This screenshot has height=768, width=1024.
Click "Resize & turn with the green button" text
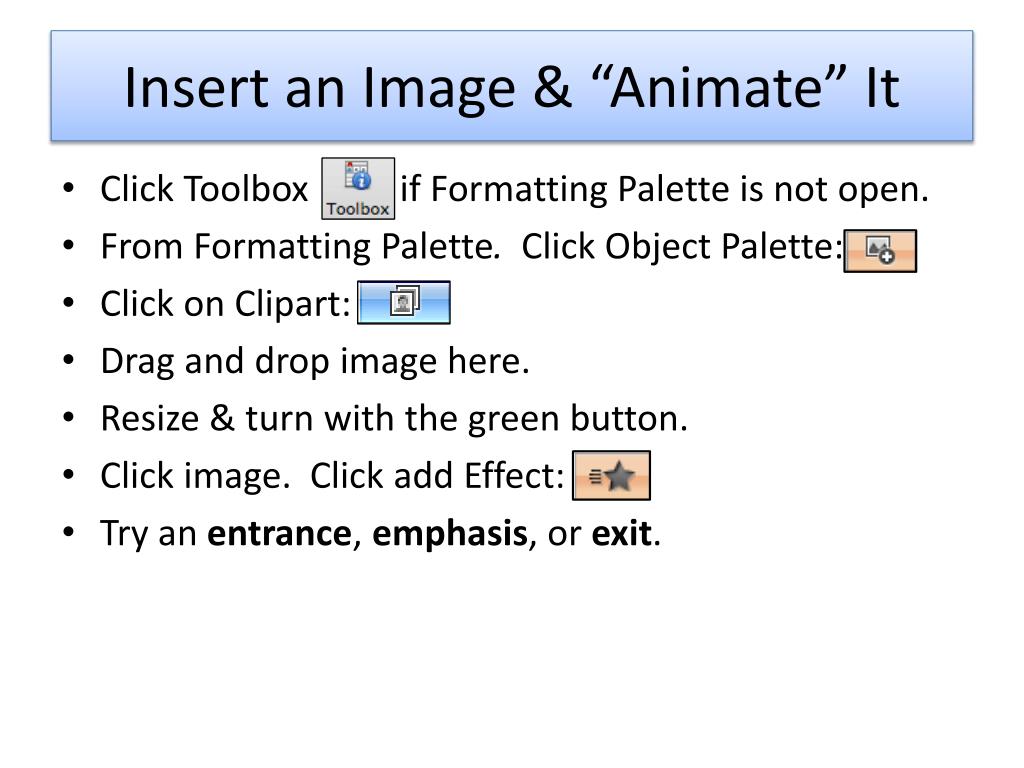pos(394,418)
